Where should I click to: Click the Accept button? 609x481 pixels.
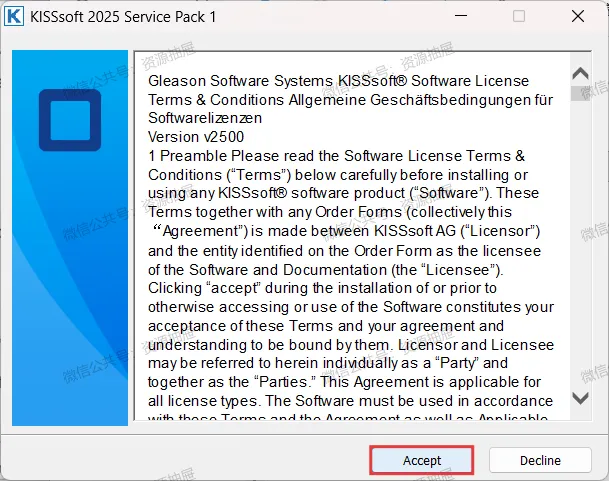tap(422, 460)
